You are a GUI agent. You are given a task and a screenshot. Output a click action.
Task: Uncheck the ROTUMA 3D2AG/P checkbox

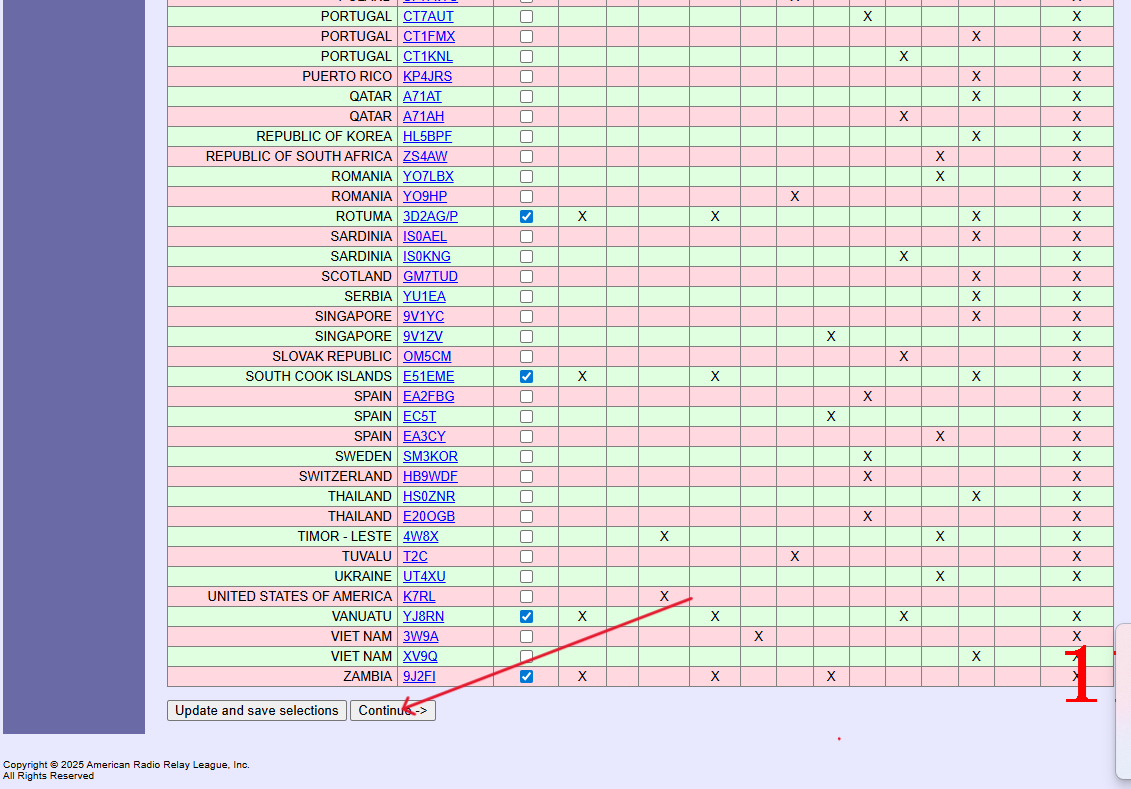click(x=527, y=216)
